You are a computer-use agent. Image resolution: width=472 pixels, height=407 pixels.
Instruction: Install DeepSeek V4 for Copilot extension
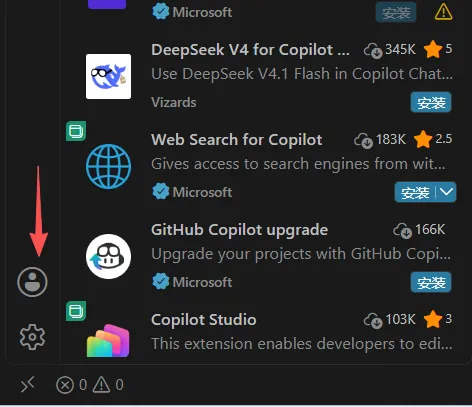[x=431, y=102]
